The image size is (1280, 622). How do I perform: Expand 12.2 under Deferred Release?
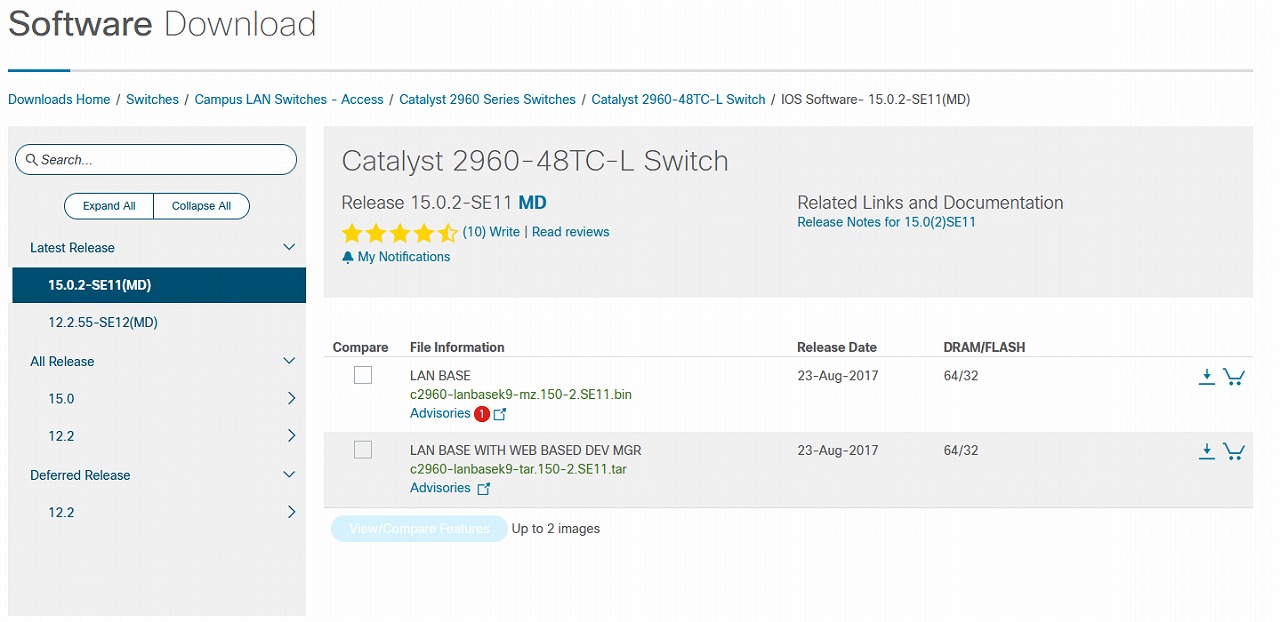291,512
